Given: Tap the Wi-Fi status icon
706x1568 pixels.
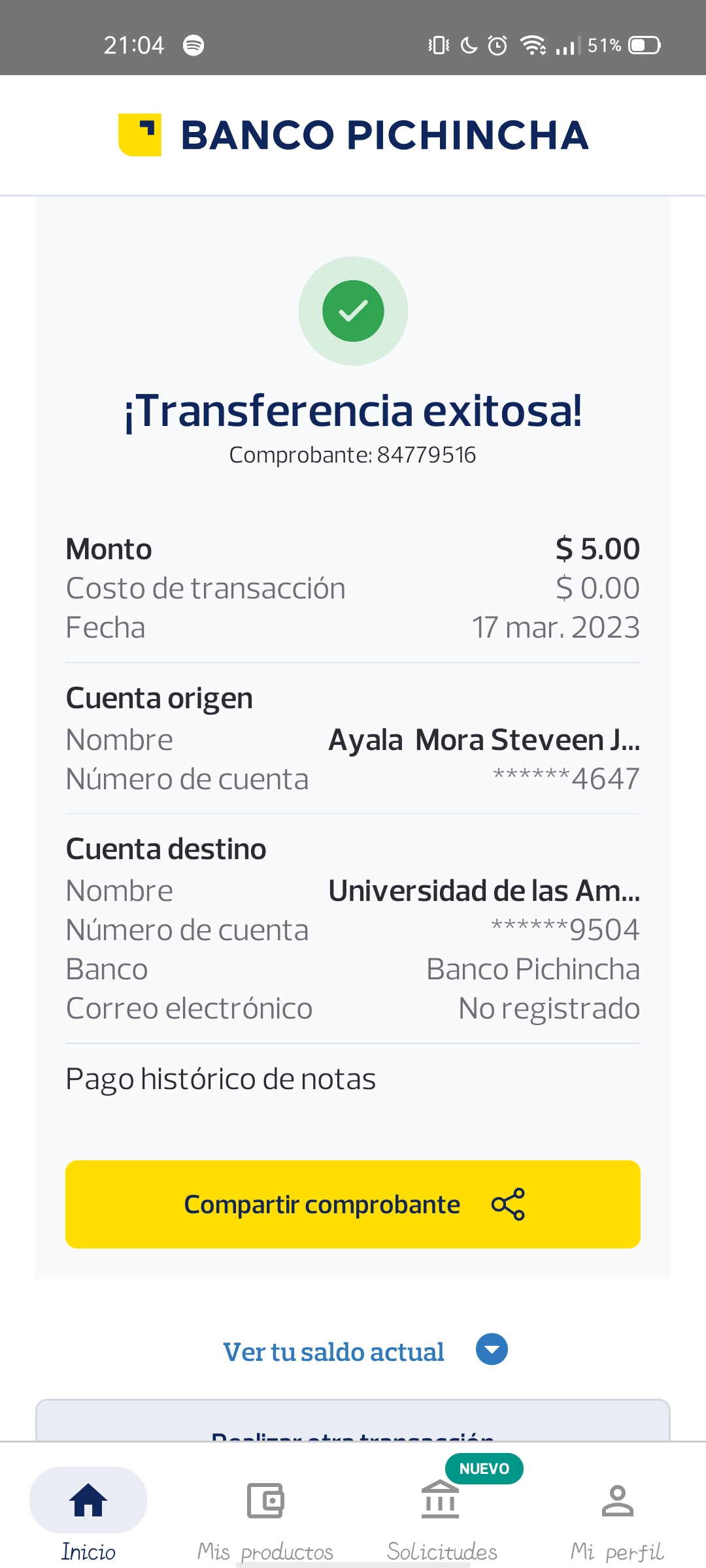Looking at the screenshot, I should (533, 45).
